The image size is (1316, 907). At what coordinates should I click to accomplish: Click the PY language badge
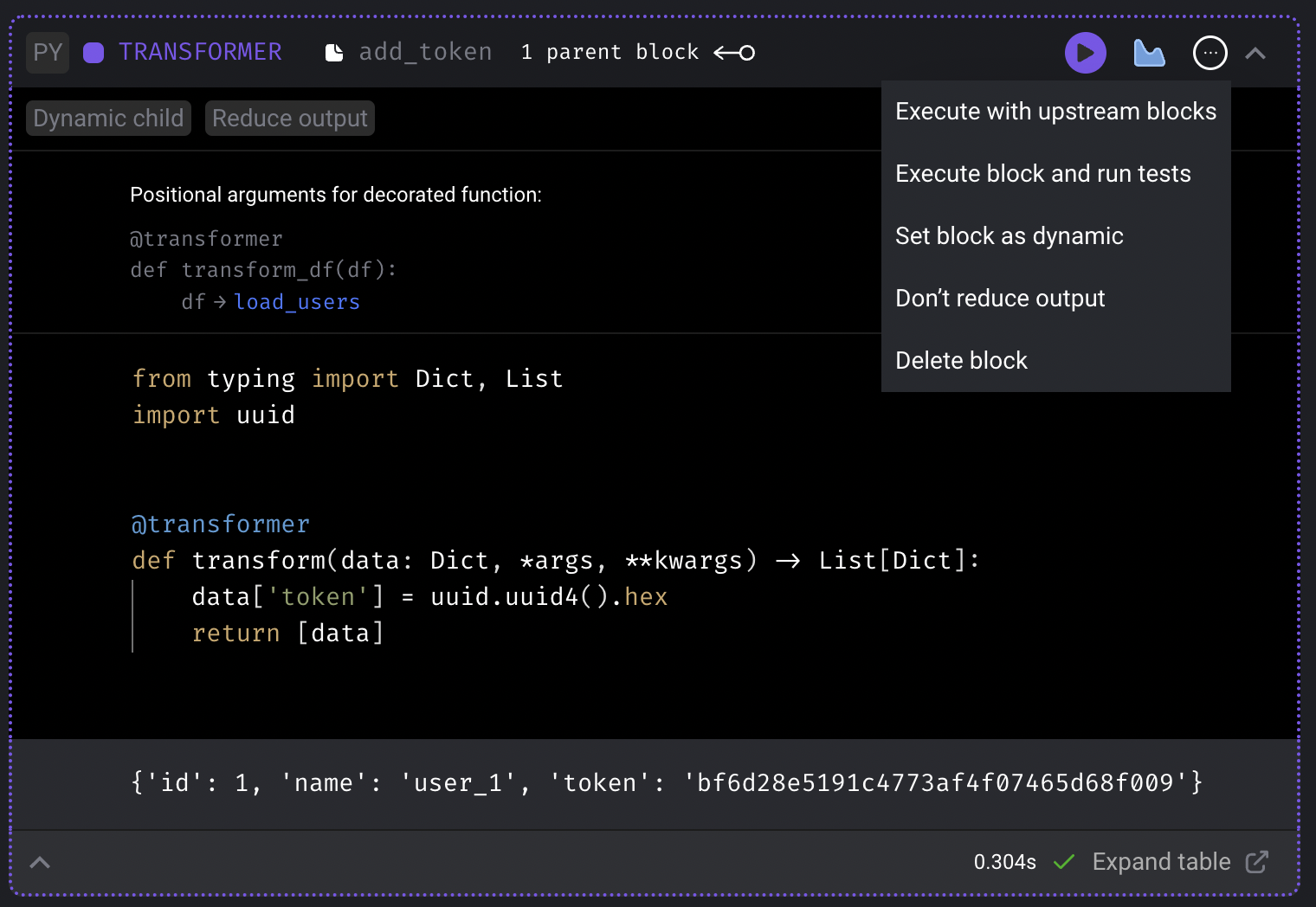pos(48,52)
